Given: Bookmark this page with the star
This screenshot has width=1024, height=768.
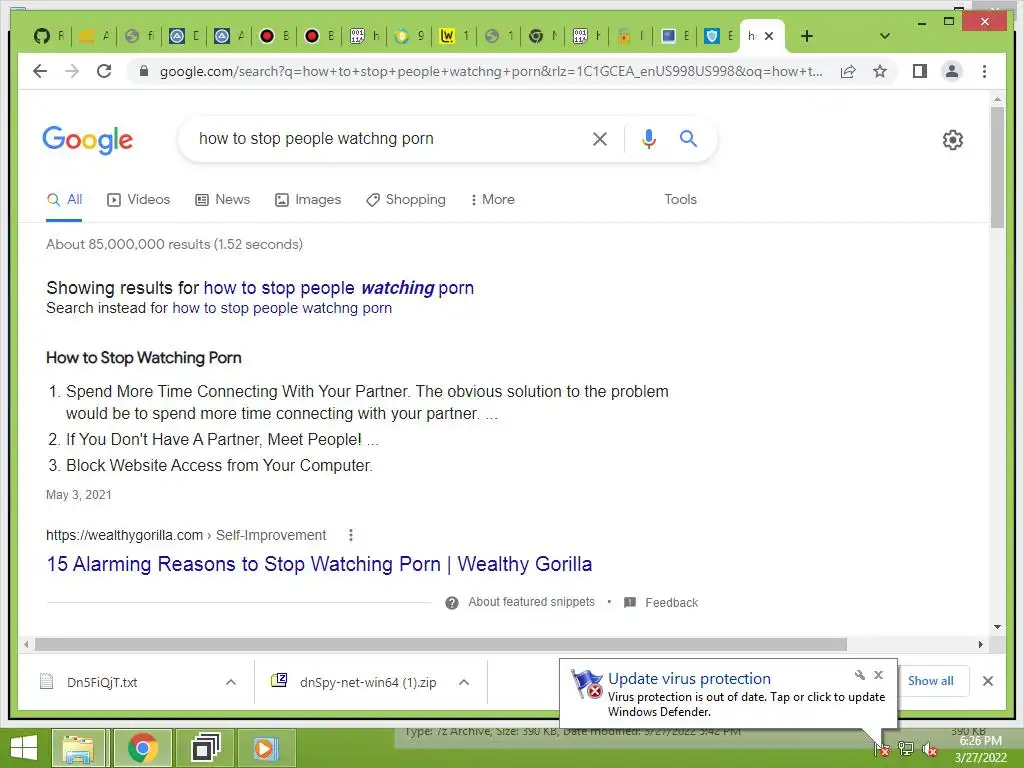Looking at the screenshot, I should [880, 71].
